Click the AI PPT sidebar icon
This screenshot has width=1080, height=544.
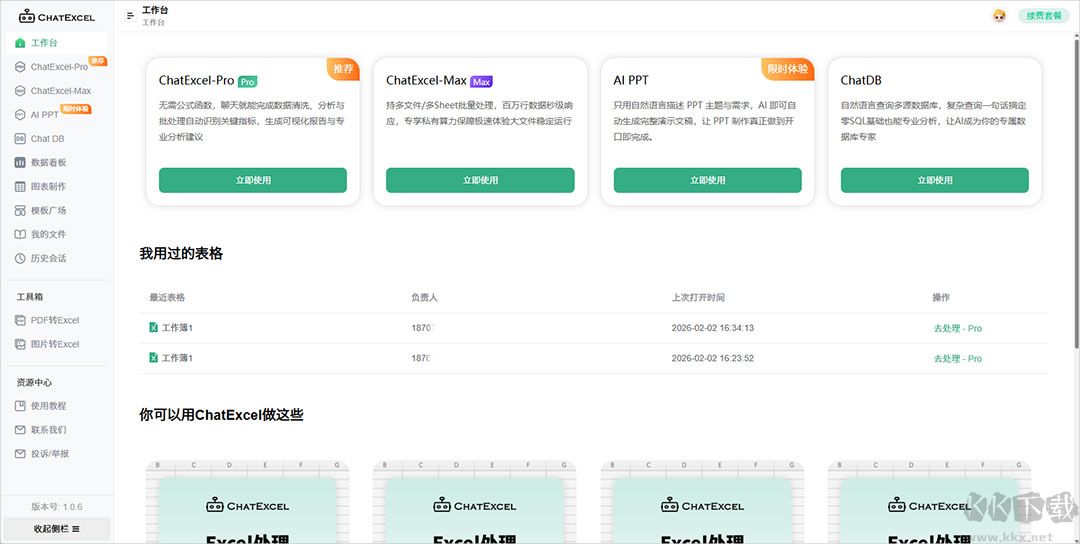[20, 114]
